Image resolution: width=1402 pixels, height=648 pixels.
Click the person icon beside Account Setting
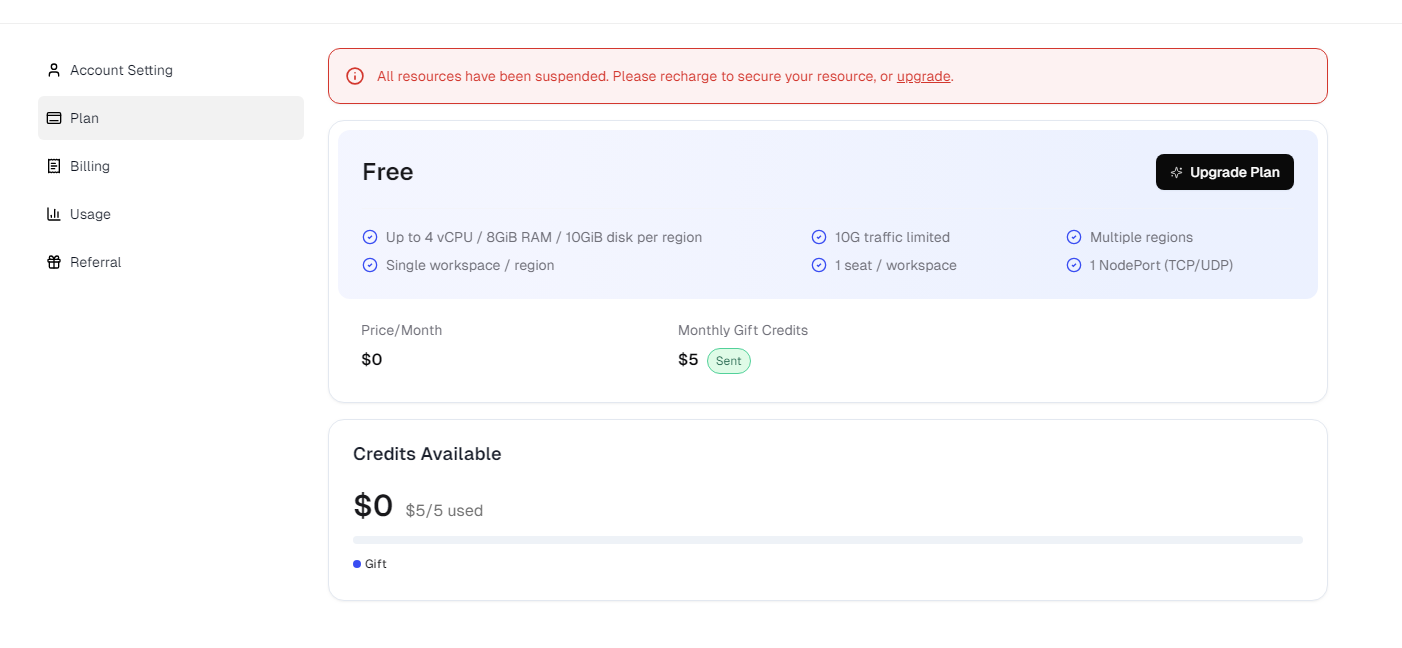[54, 70]
